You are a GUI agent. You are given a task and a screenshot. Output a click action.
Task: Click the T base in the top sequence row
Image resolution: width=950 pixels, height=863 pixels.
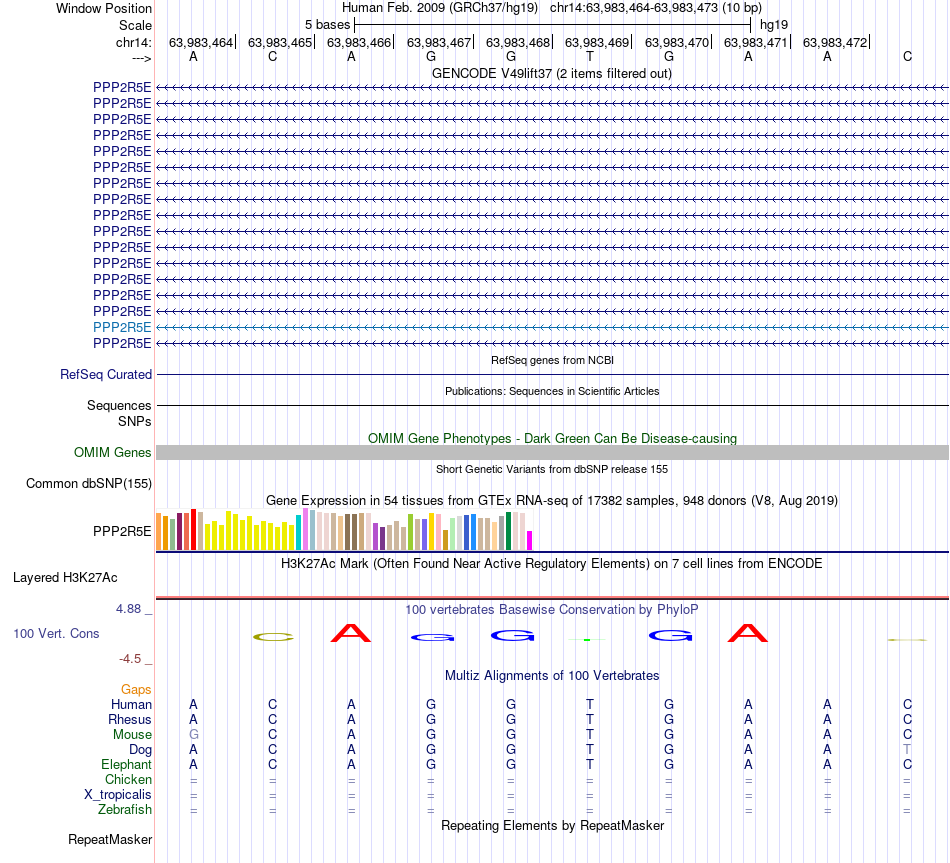point(590,56)
